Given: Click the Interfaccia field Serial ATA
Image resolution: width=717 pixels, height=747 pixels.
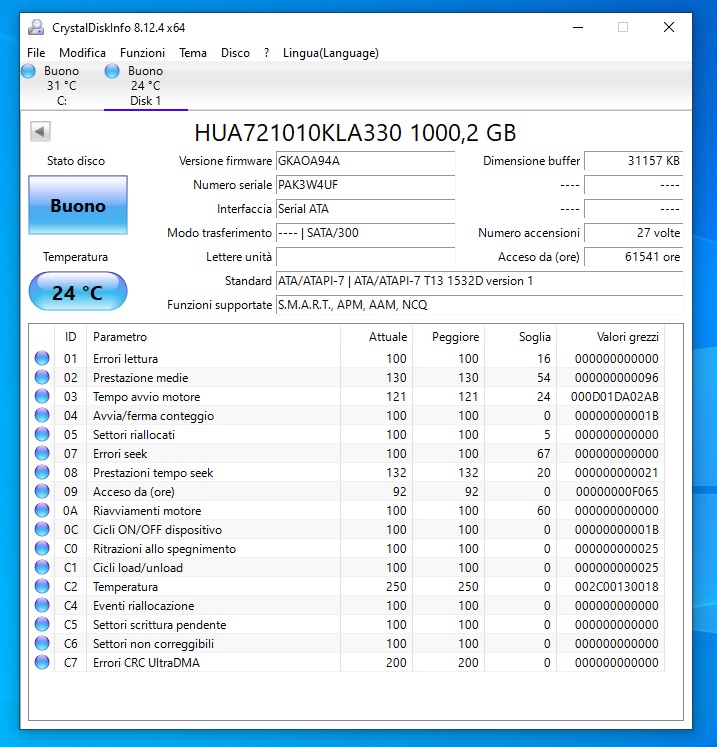Looking at the screenshot, I should 365,209.
